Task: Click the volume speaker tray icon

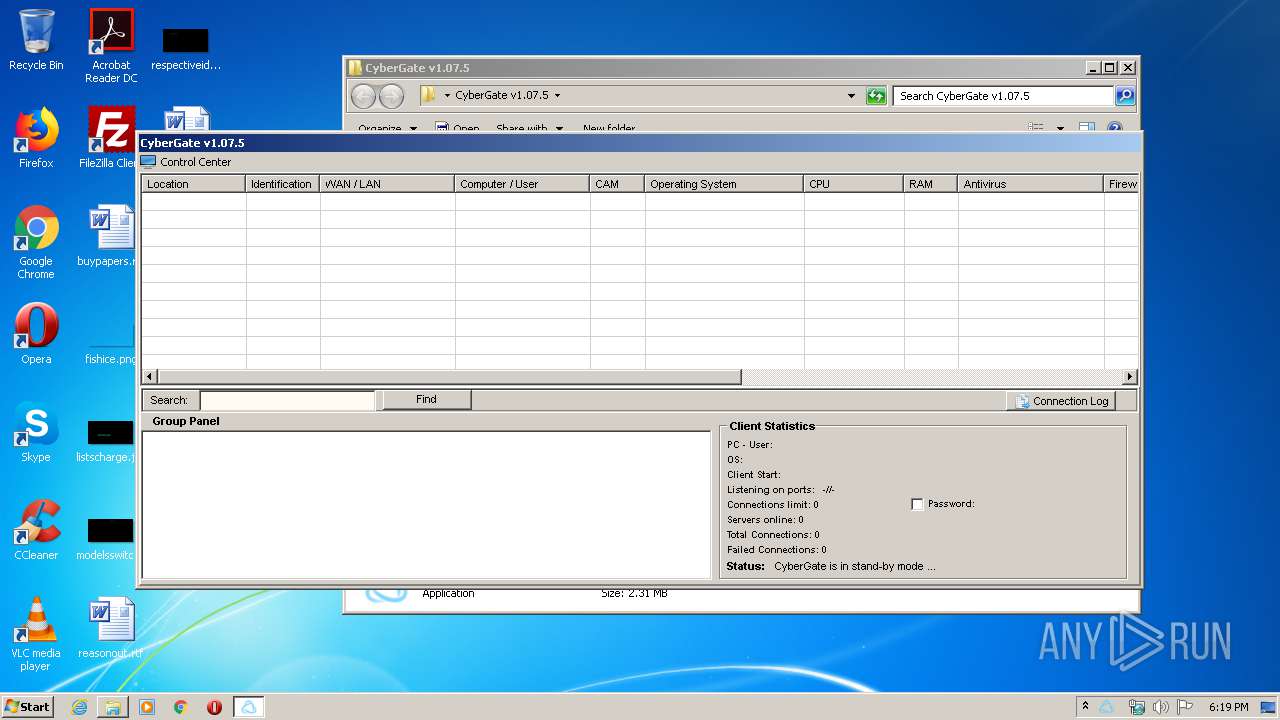Action: 1161,707
